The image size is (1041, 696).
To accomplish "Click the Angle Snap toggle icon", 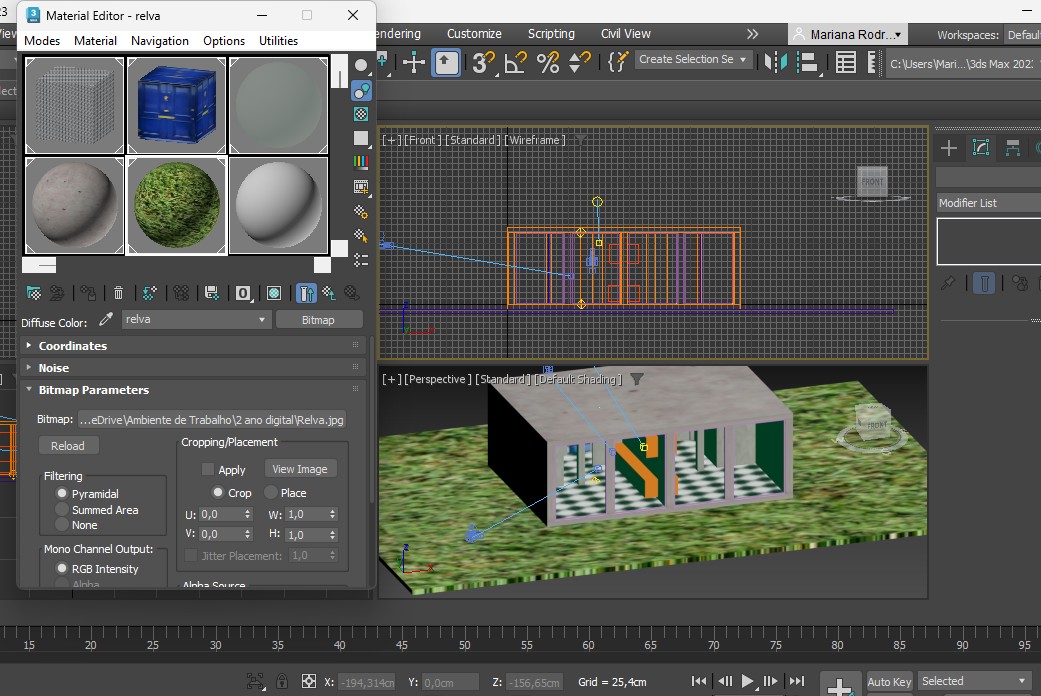I will click(x=515, y=62).
